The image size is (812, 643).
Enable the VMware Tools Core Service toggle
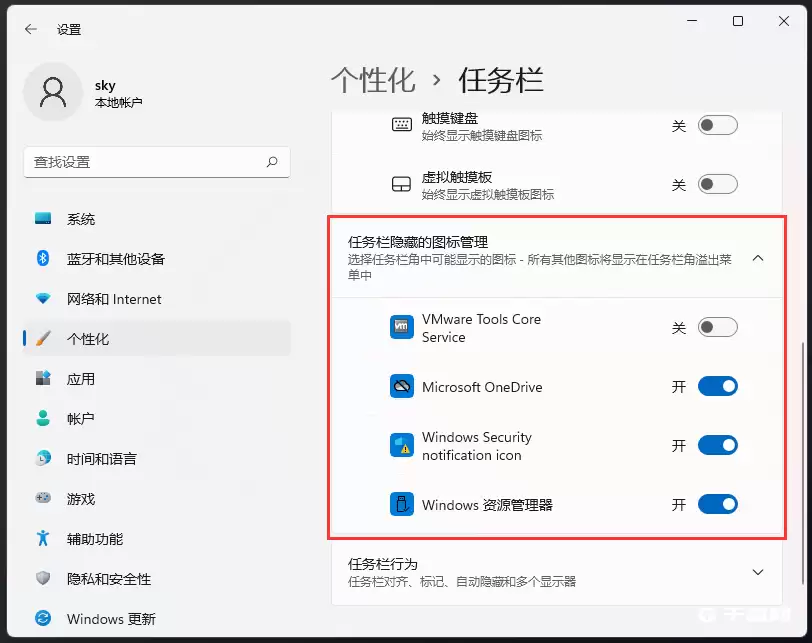[x=717, y=327]
